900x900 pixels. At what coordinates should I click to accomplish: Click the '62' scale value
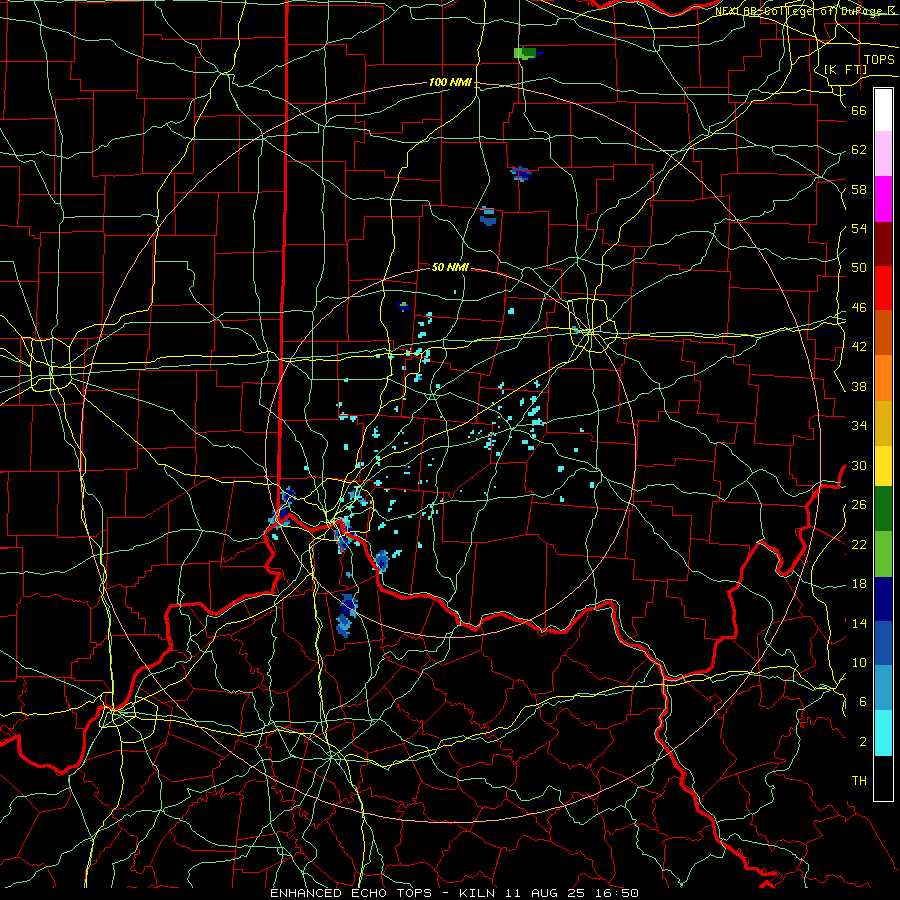[859, 150]
